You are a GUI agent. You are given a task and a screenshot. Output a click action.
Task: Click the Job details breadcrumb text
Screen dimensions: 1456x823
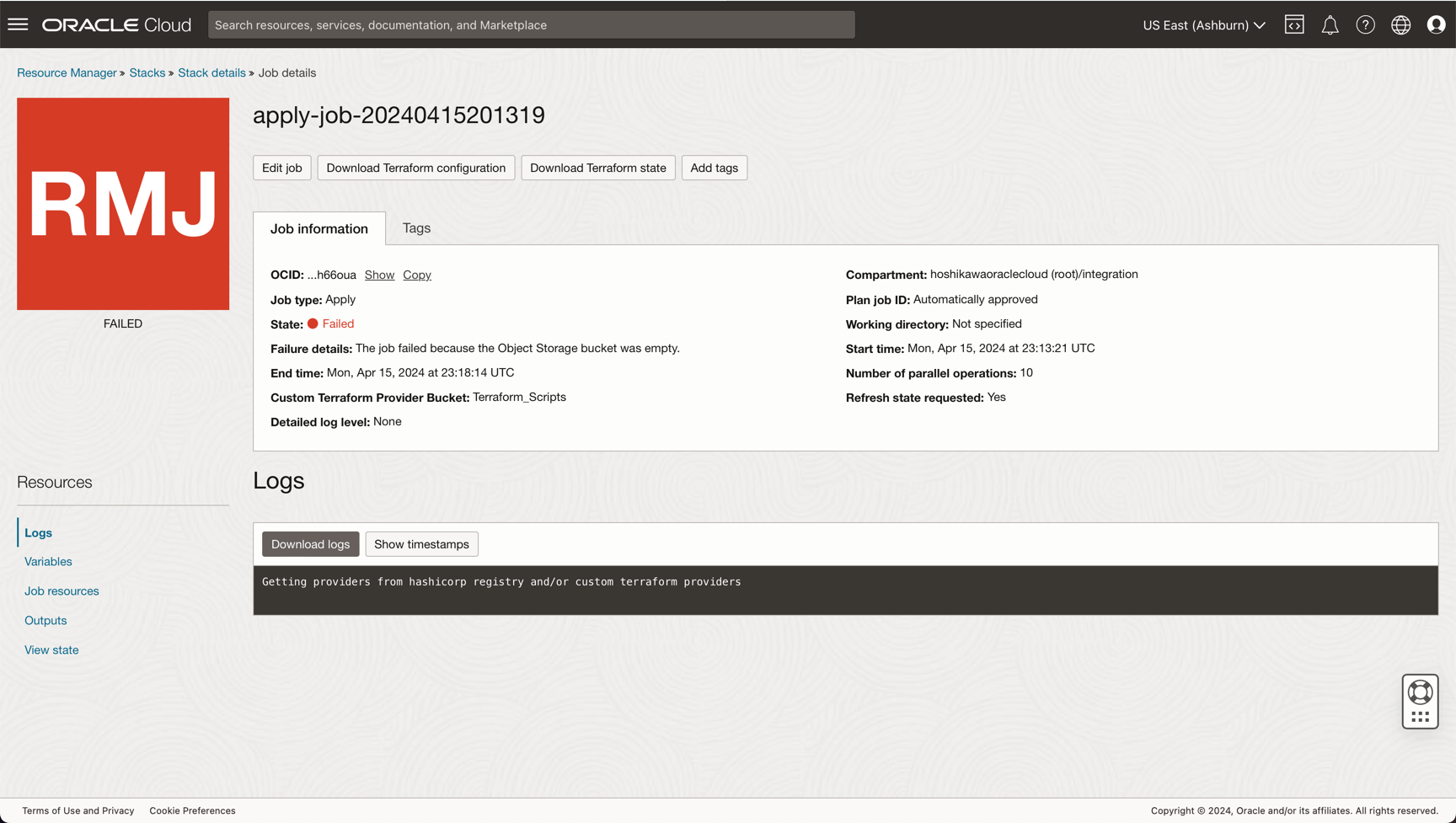[x=287, y=72]
